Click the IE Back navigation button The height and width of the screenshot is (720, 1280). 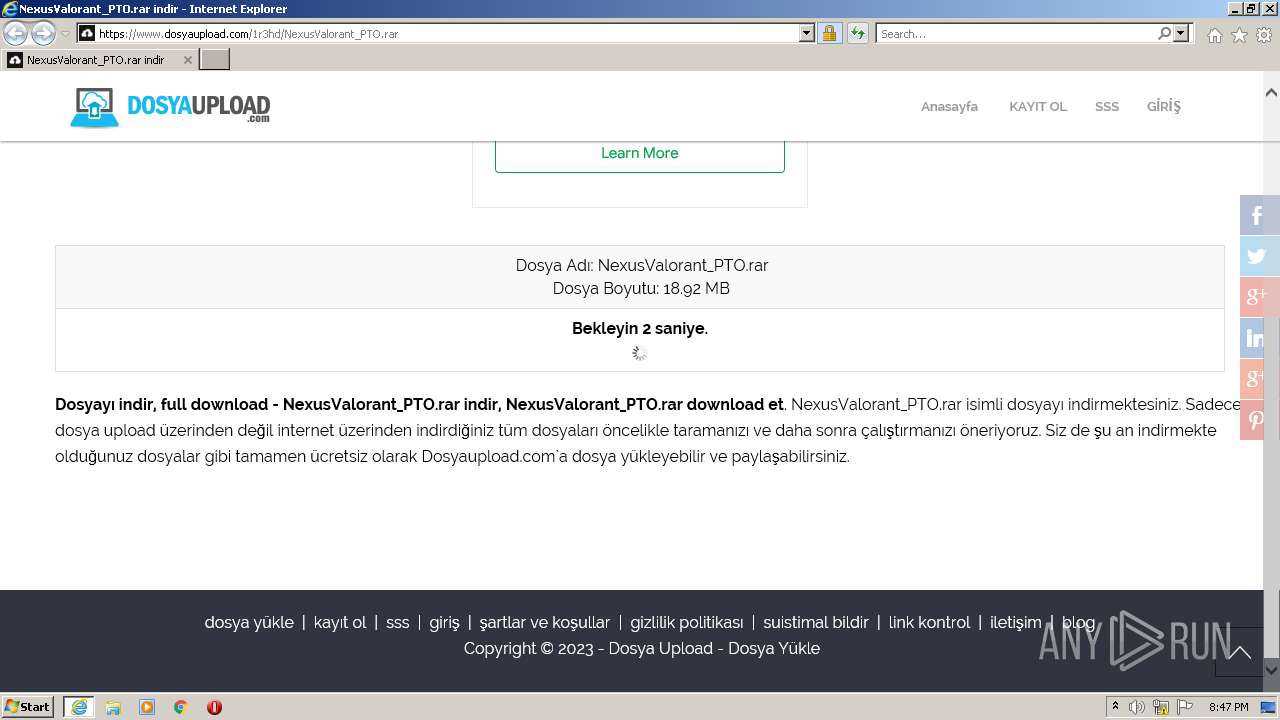pos(15,34)
